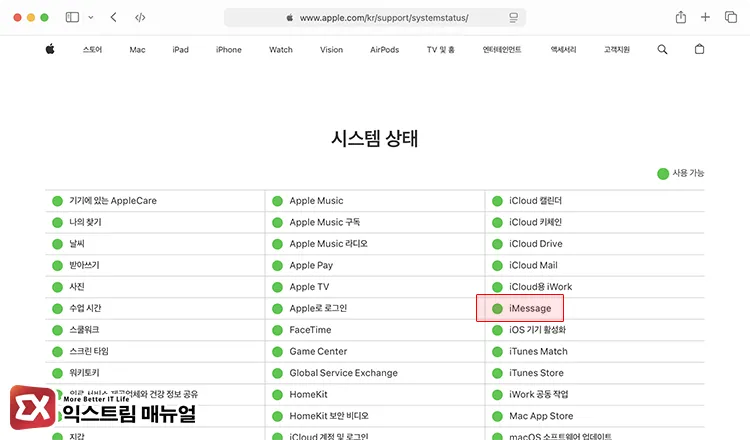Click the 나의 찾기 status entry
Viewport: 750px width, 440px height.
click(x=85, y=222)
